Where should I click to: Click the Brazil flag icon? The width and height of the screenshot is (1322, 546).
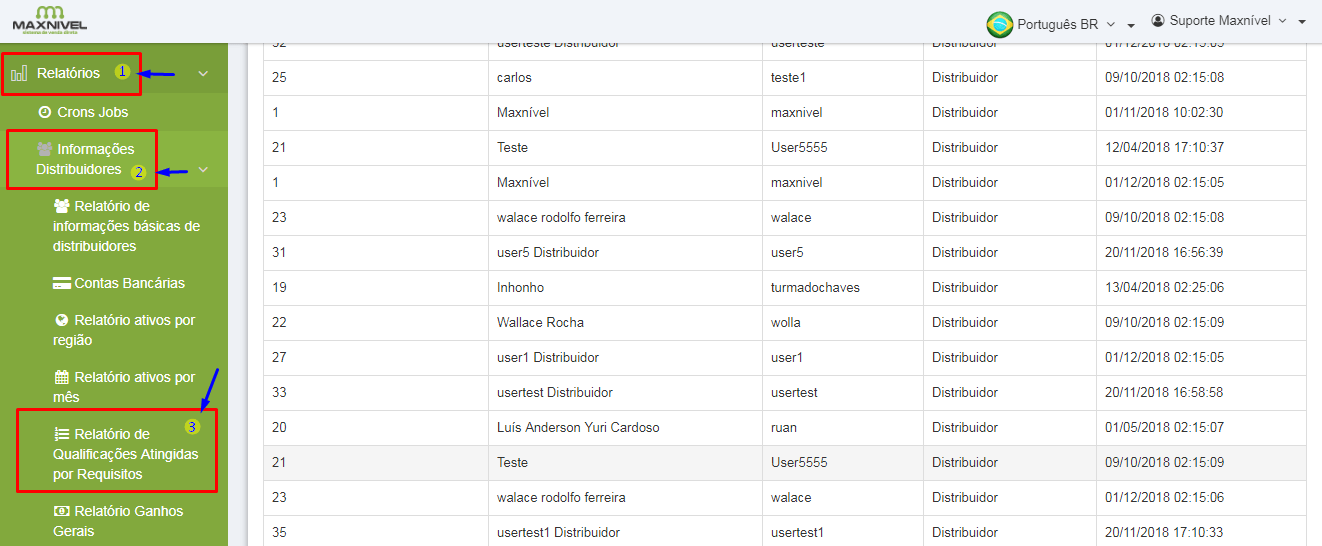point(999,24)
